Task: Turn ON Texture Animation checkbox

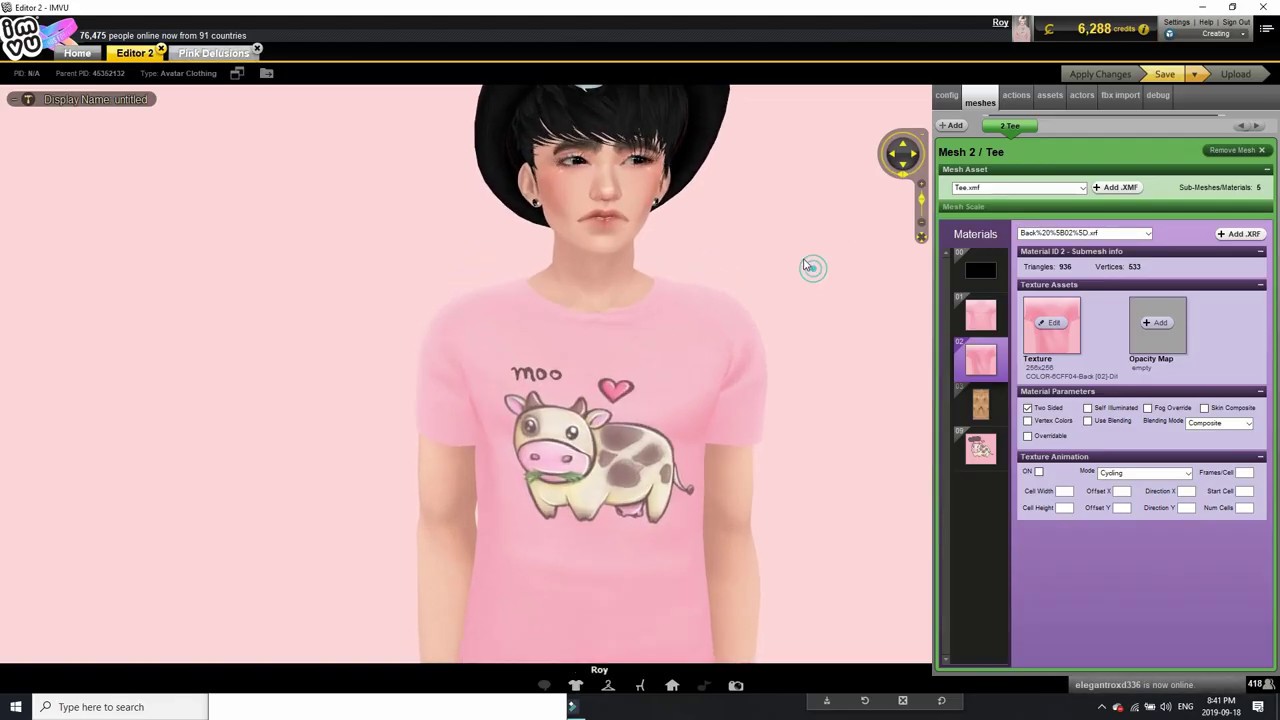Action: tap(1038, 472)
